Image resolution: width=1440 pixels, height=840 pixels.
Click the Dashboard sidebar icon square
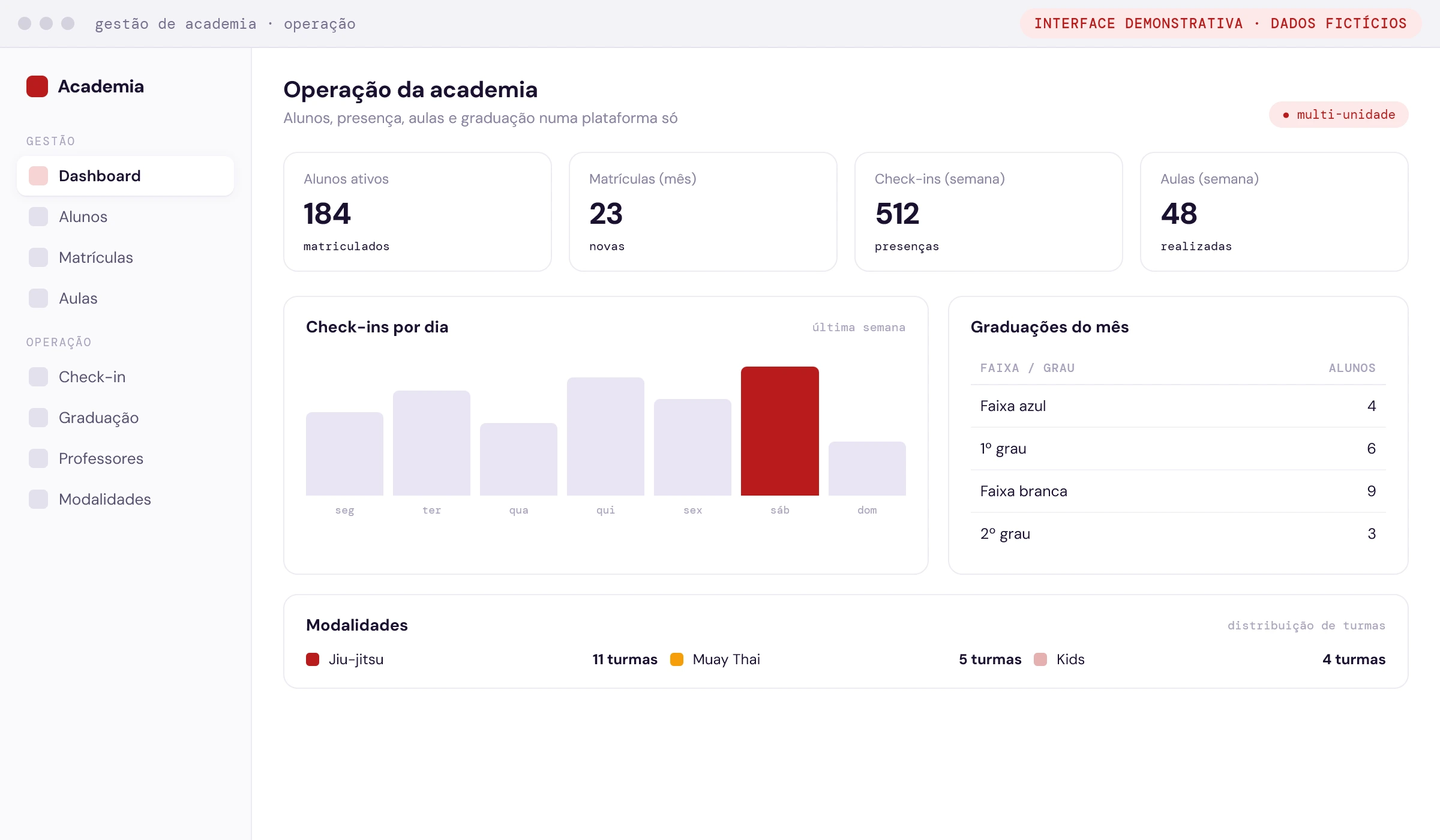pos(38,176)
